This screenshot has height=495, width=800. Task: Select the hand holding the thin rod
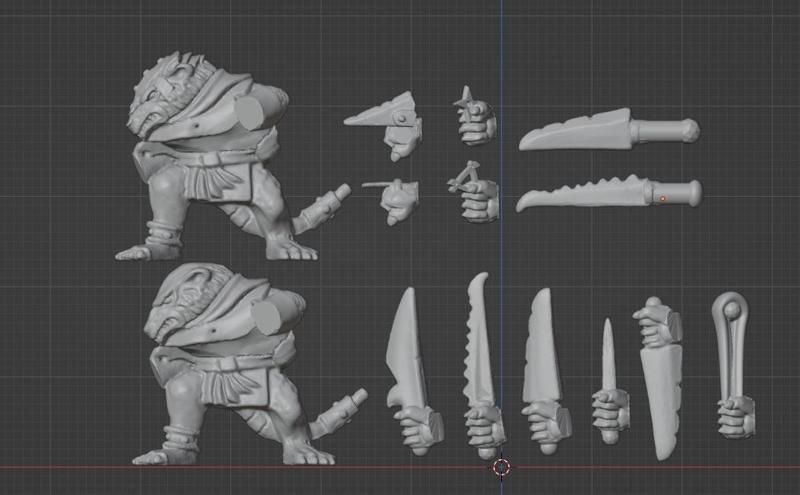point(392,201)
